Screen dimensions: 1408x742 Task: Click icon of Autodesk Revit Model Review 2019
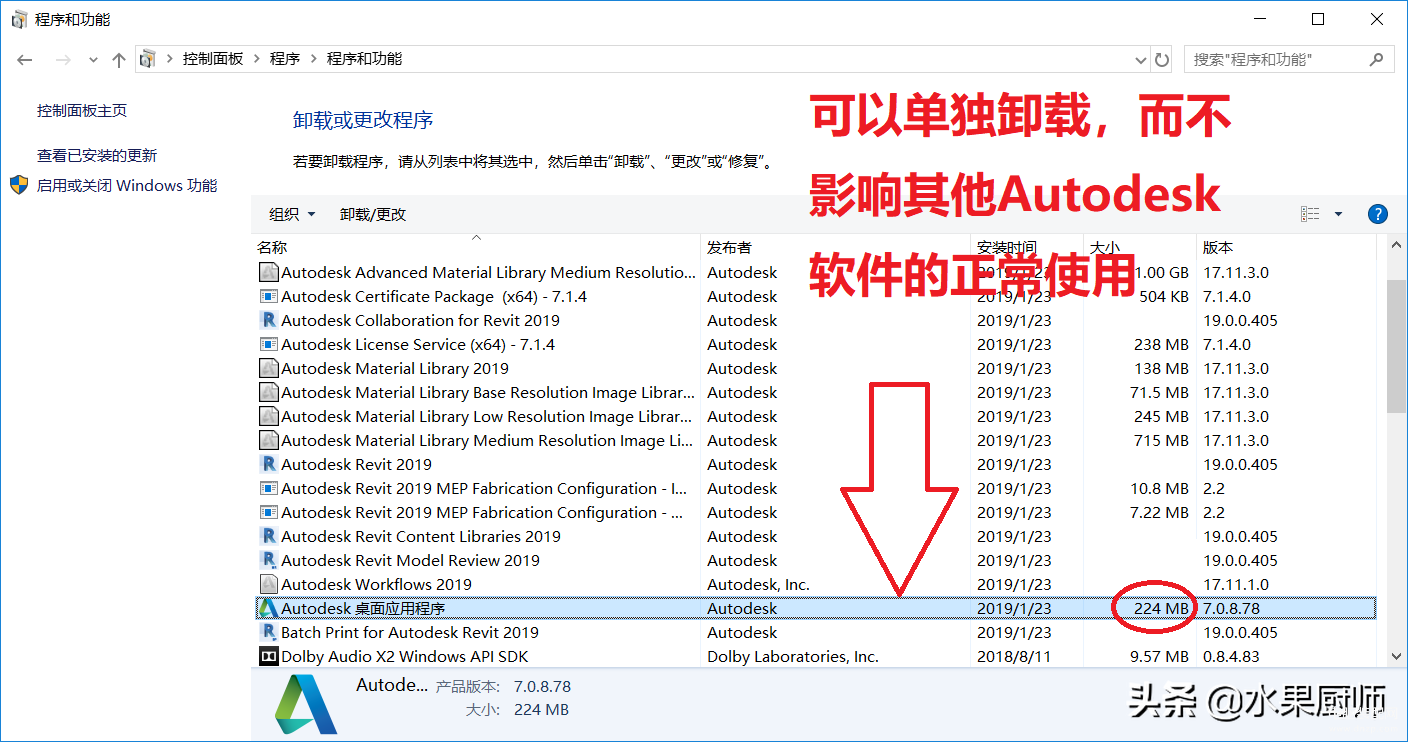[268, 560]
